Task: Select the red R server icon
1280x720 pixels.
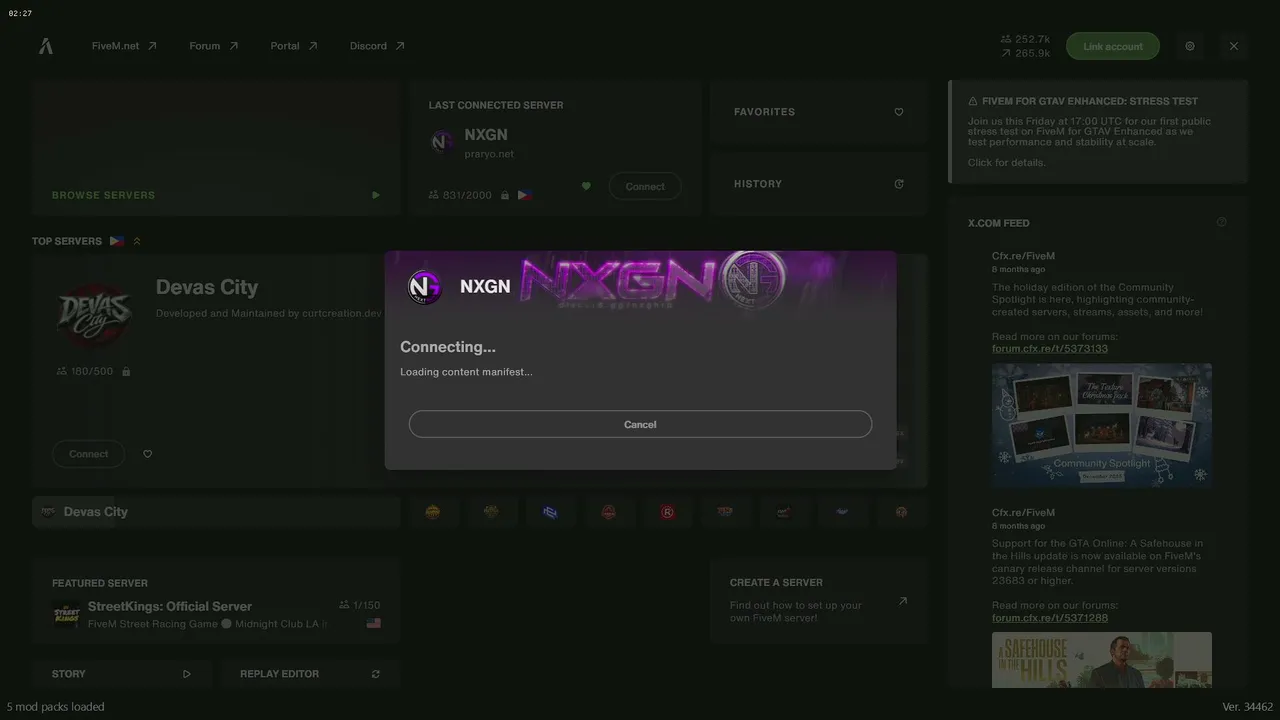Action: (667, 512)
